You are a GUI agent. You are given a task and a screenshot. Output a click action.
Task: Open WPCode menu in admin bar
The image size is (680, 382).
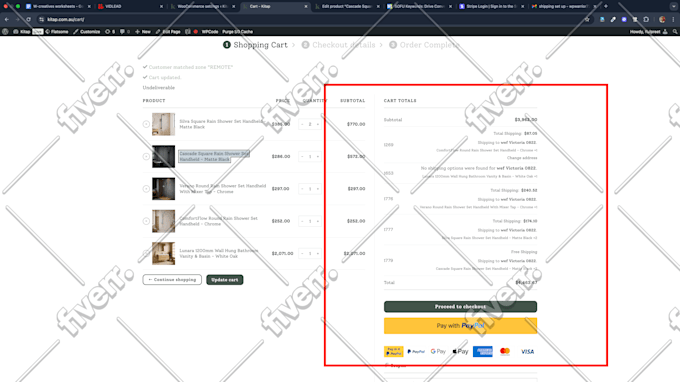coord(210,32)
